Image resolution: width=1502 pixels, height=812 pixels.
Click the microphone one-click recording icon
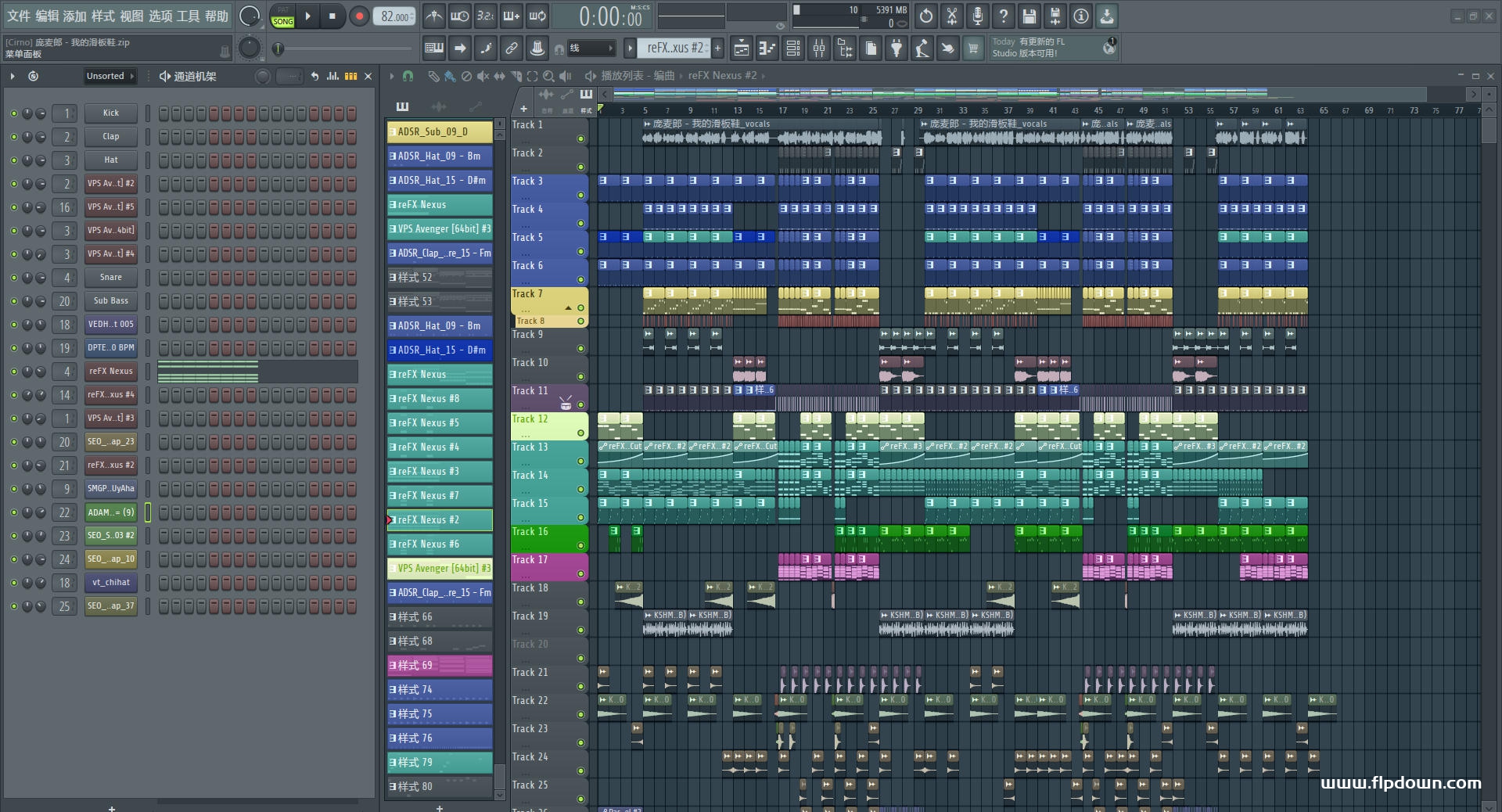pos(978,16)
